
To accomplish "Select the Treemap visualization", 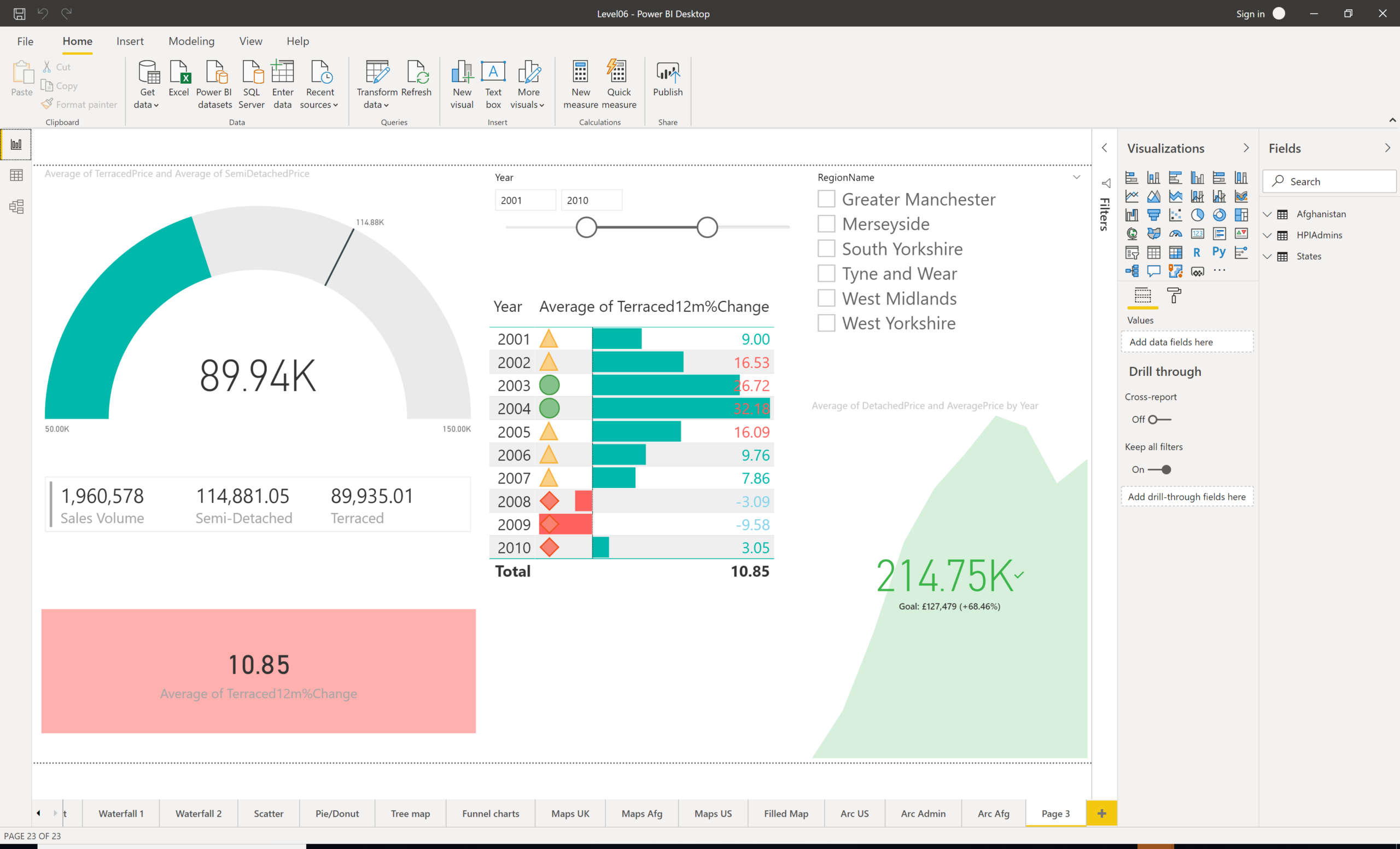I will (x=1241, y=216).
